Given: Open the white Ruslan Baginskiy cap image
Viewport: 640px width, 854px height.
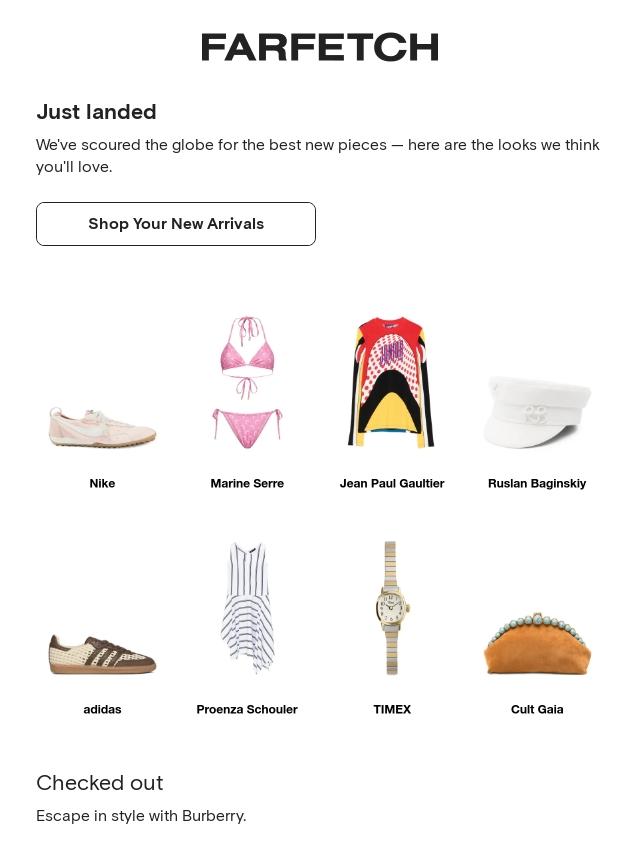Looking at the screenshot, I should (x=537, y=411).
